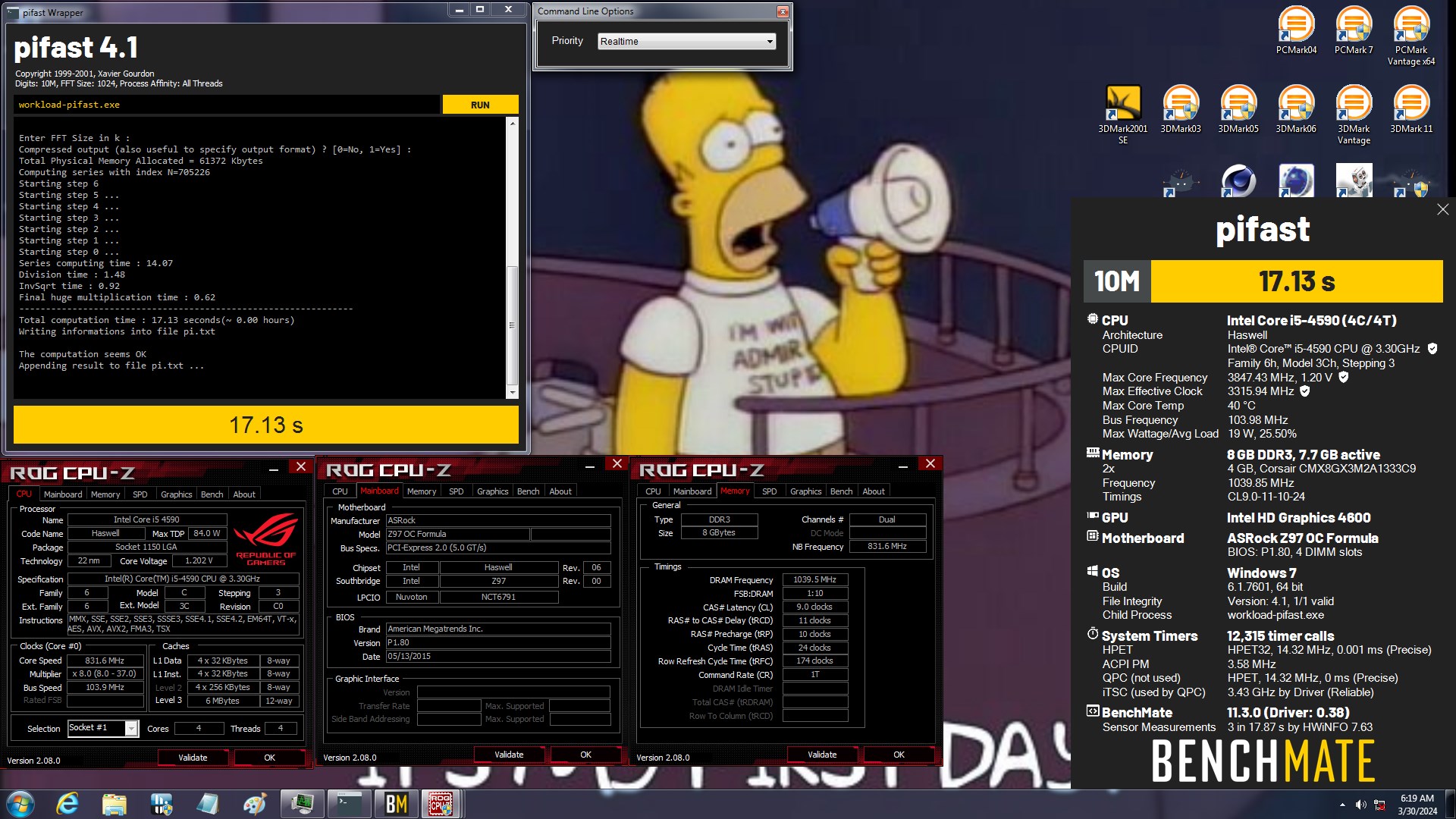The width and height of the screenshot is (1456, 819).
Task: Select 'Intel Core i5-4590 (4C/4T)' text
Action: [1311, 321]
